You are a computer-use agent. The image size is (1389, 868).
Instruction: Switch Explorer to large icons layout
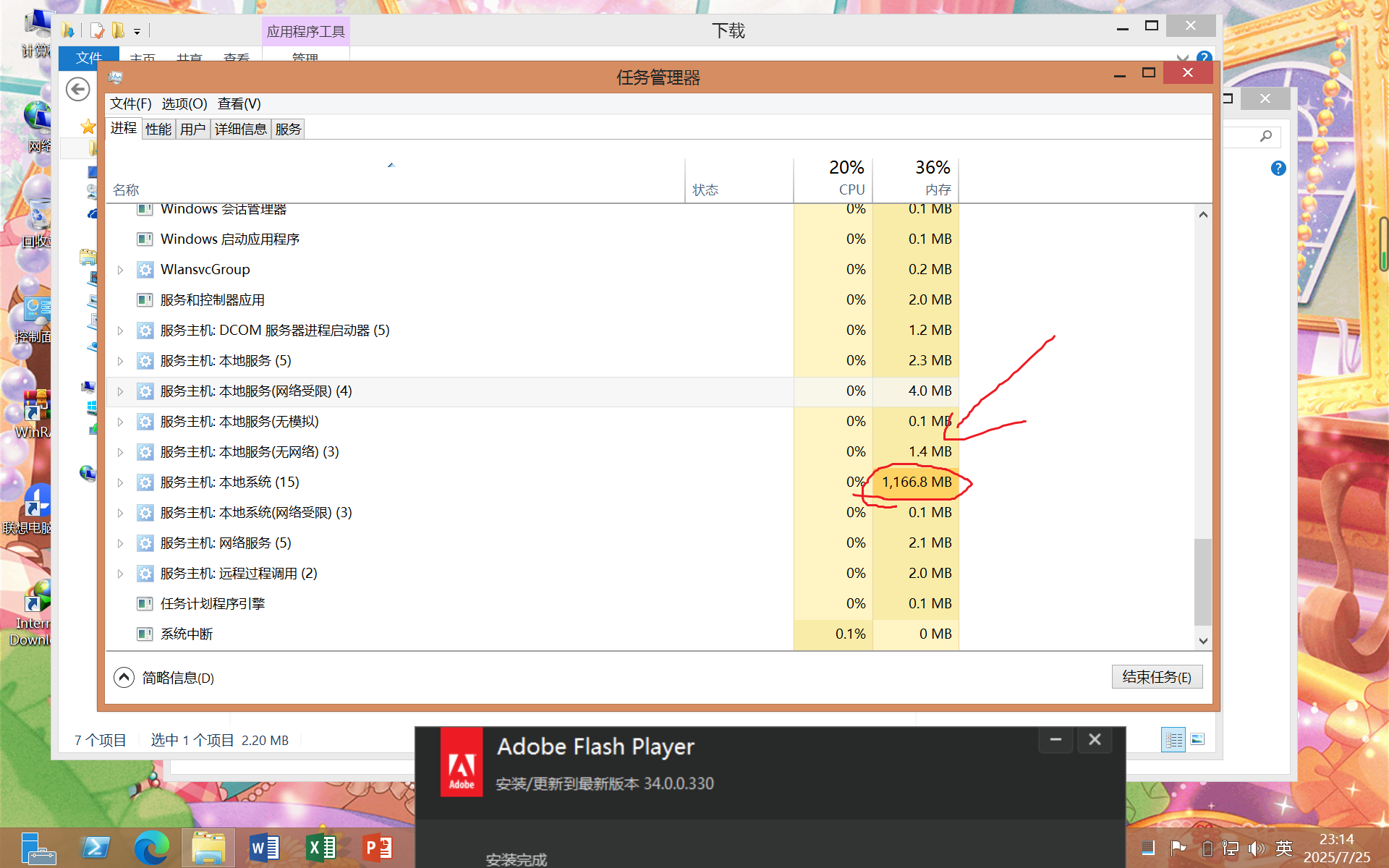[x=1198, y=739]
